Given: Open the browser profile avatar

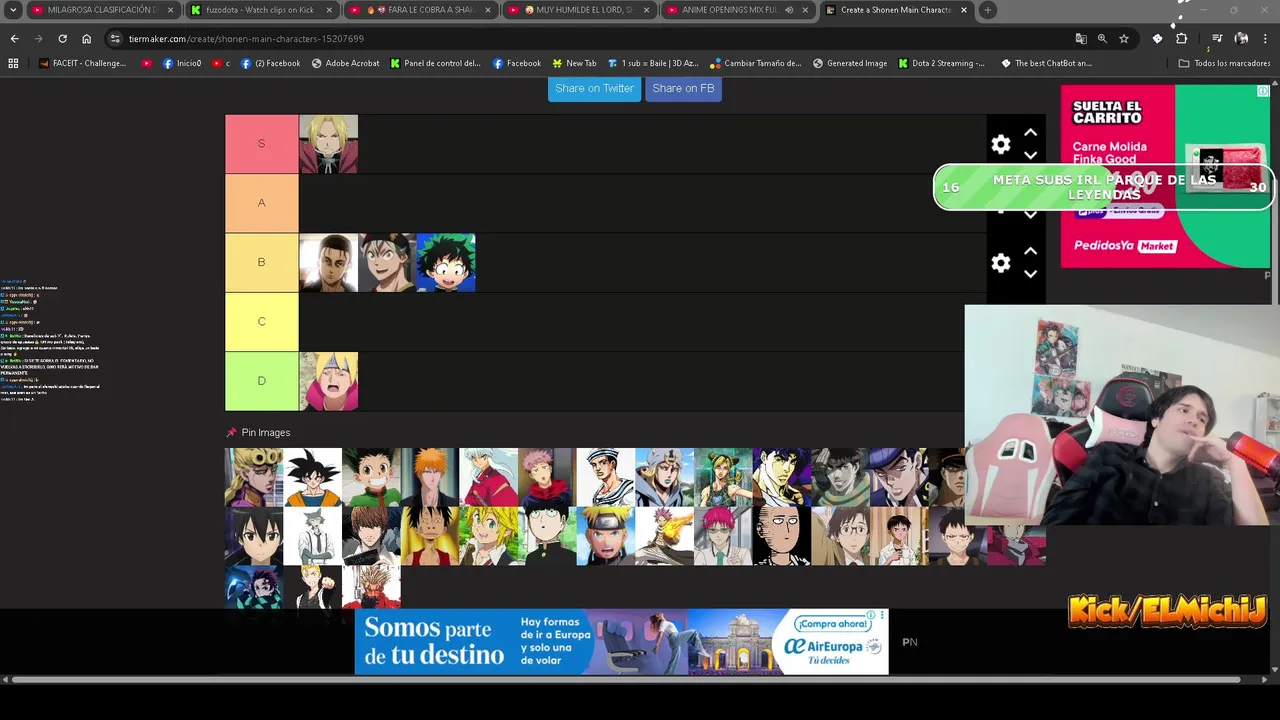Looking at the screenshot, I should click(1241, 38).
